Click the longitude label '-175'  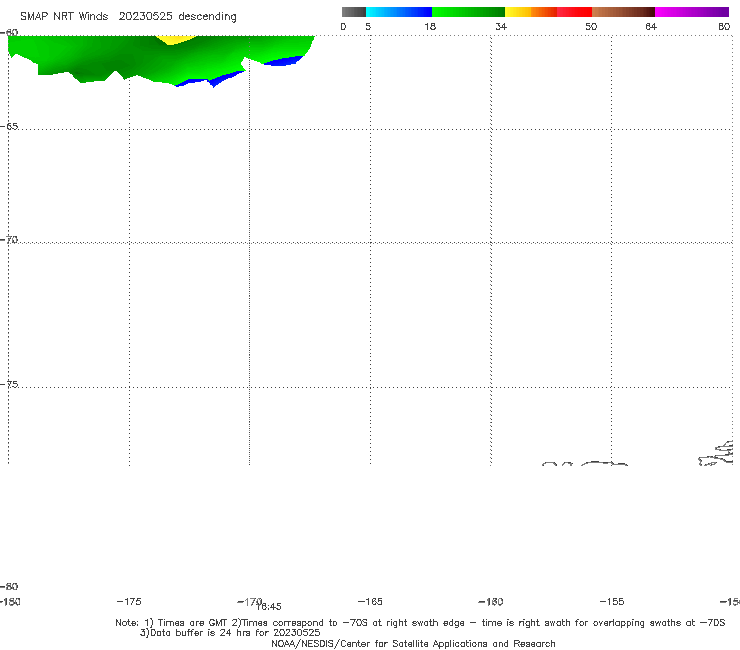pyautogui.click(x=129, y=601)
